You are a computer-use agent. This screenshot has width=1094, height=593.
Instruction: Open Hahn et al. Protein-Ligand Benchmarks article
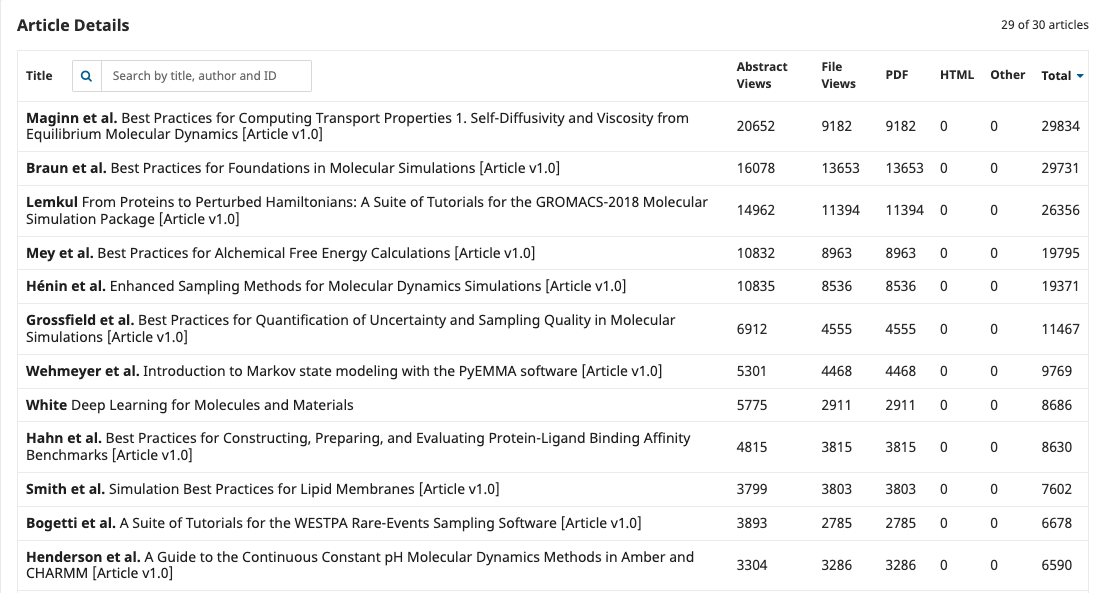(357, 446)
